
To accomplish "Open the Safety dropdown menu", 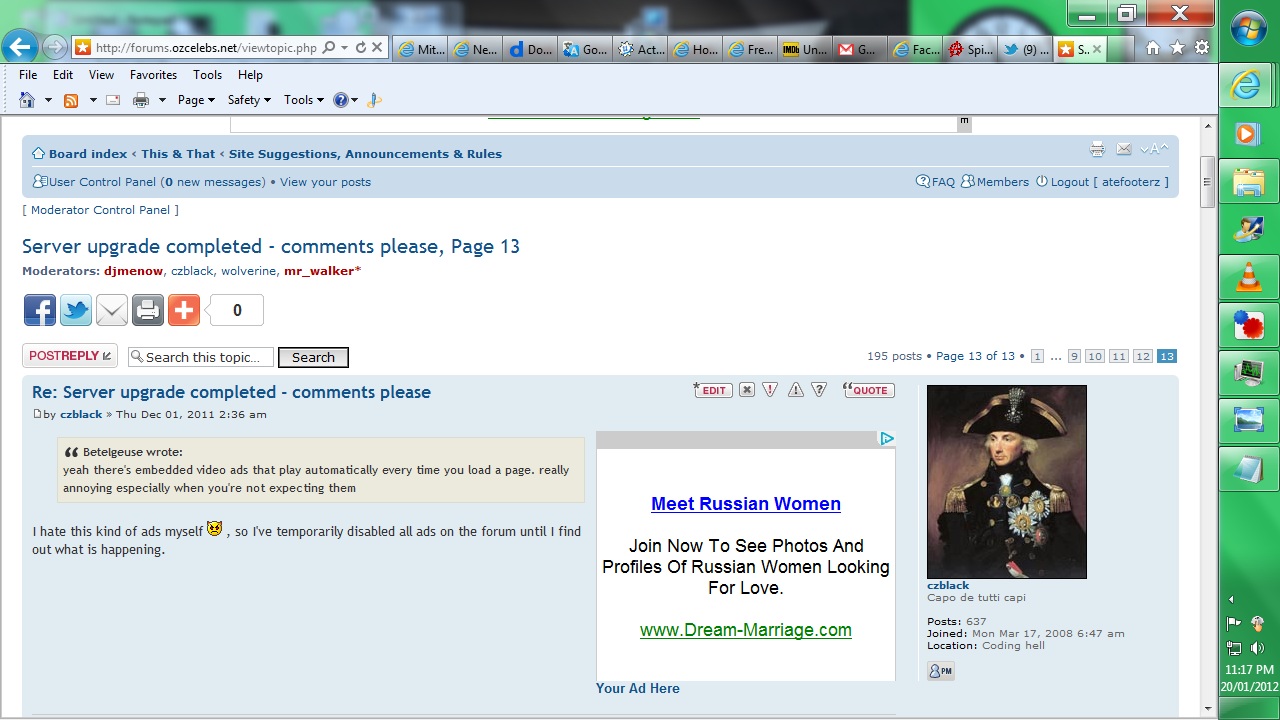I will coord(249,100).
